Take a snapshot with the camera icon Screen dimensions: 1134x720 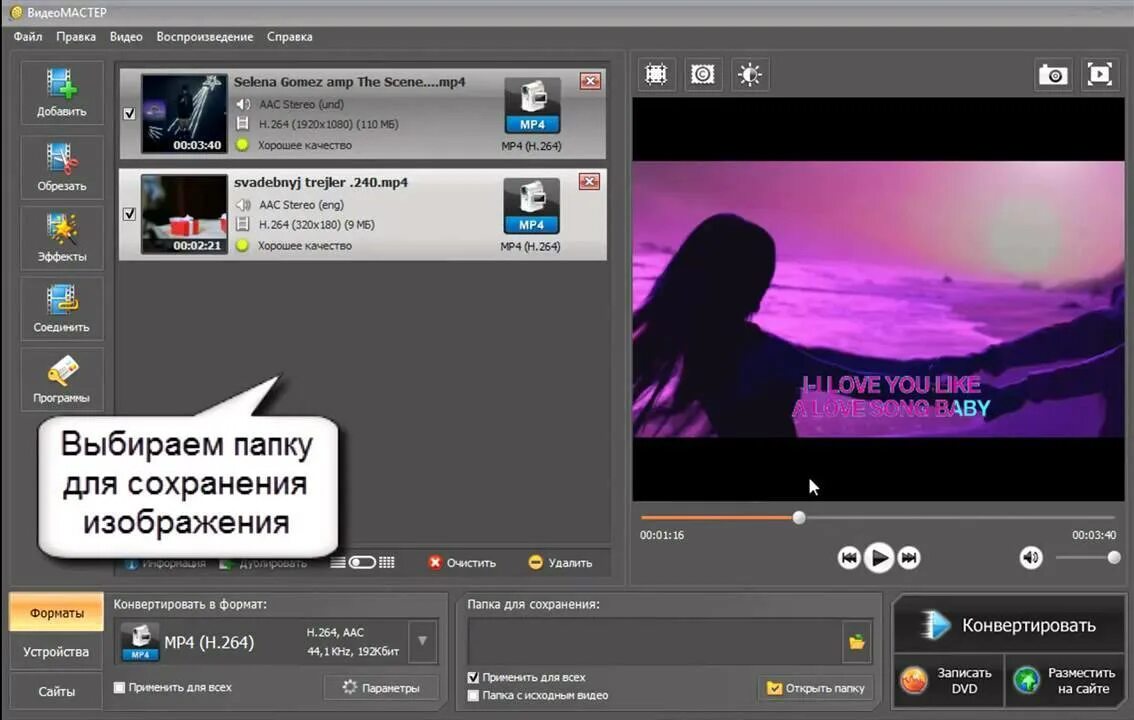(1053, 74)
